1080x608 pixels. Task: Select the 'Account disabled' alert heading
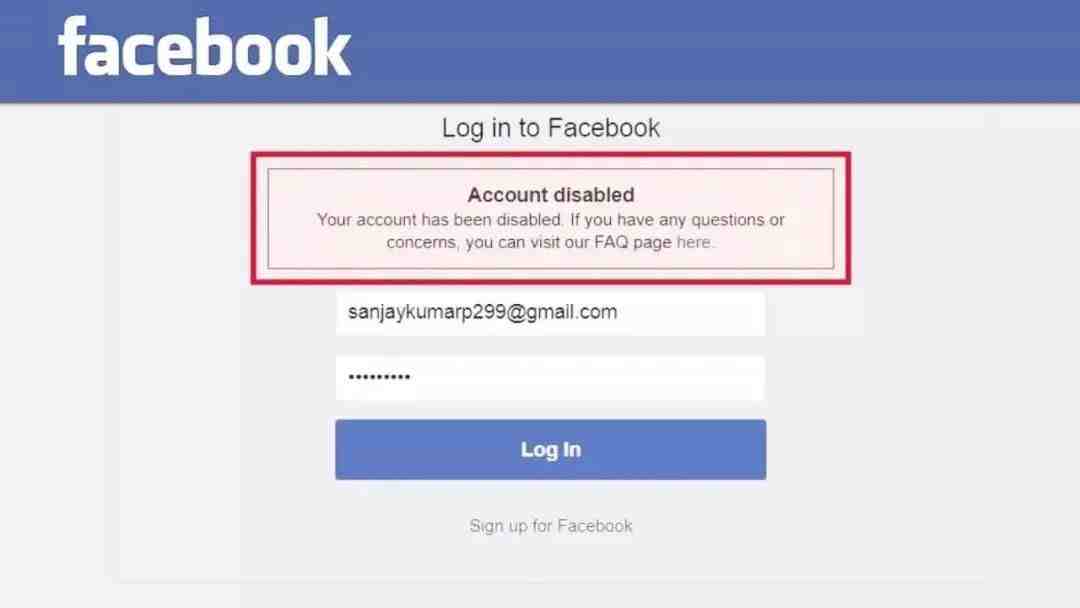550,195
